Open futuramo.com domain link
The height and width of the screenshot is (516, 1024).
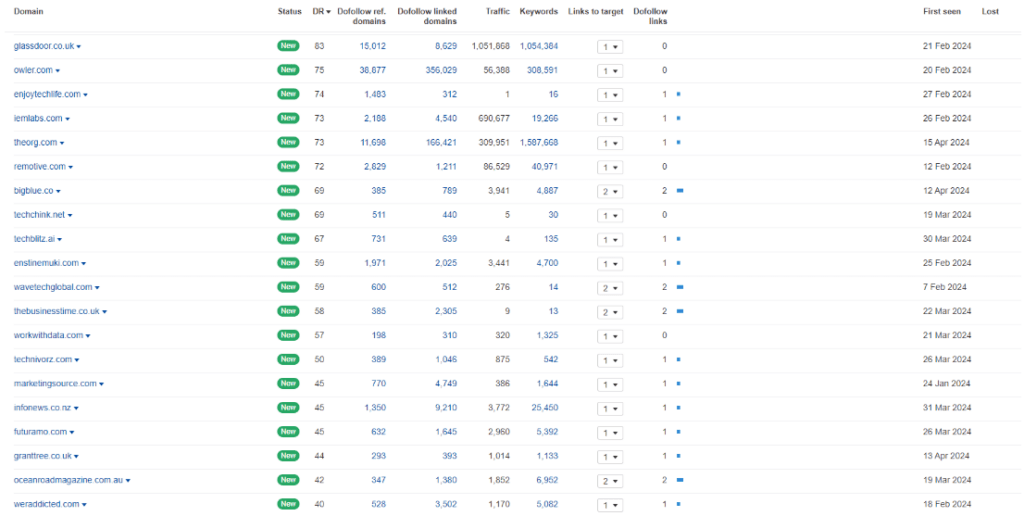[40, 432]
